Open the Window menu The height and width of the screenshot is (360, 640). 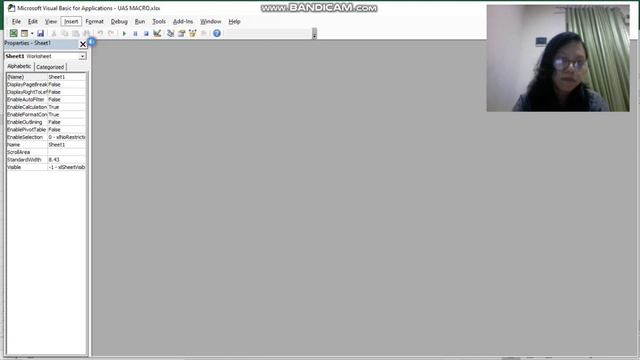coord(210,22)
